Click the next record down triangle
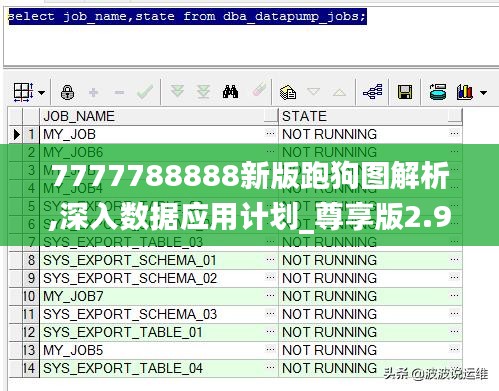The width and height of the screenshot is (499, 391). click(x=313, y=91)
